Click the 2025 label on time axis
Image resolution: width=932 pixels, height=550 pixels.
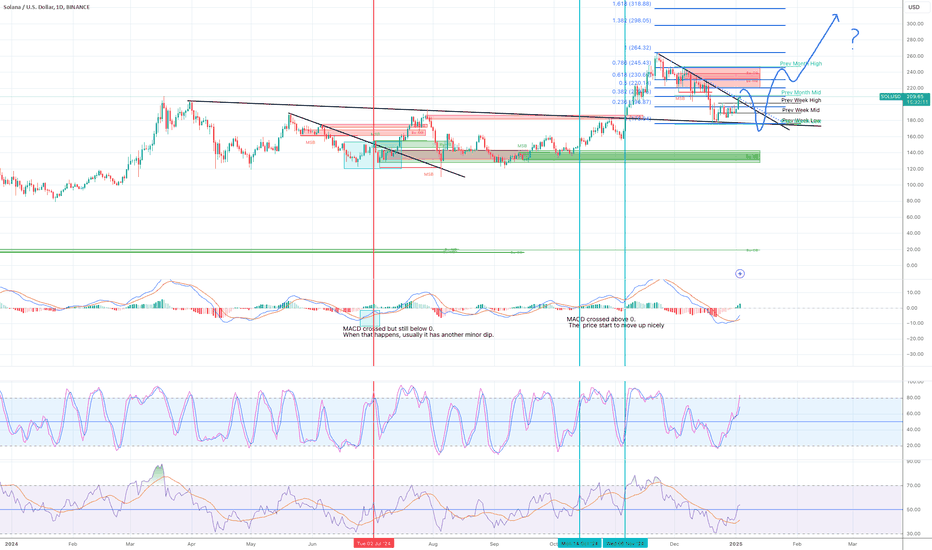point(735,543)
